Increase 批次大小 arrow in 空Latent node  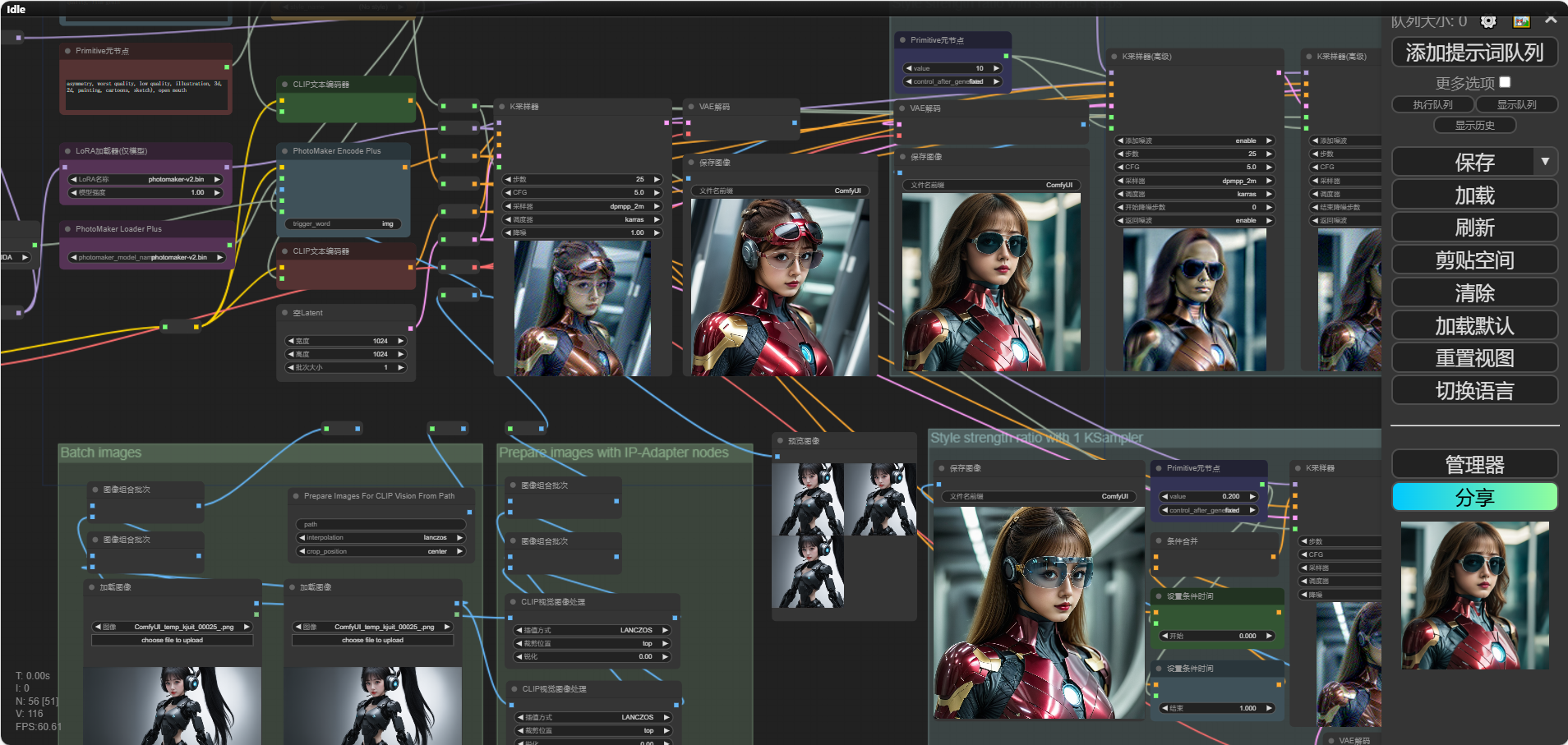click(401, 367)
